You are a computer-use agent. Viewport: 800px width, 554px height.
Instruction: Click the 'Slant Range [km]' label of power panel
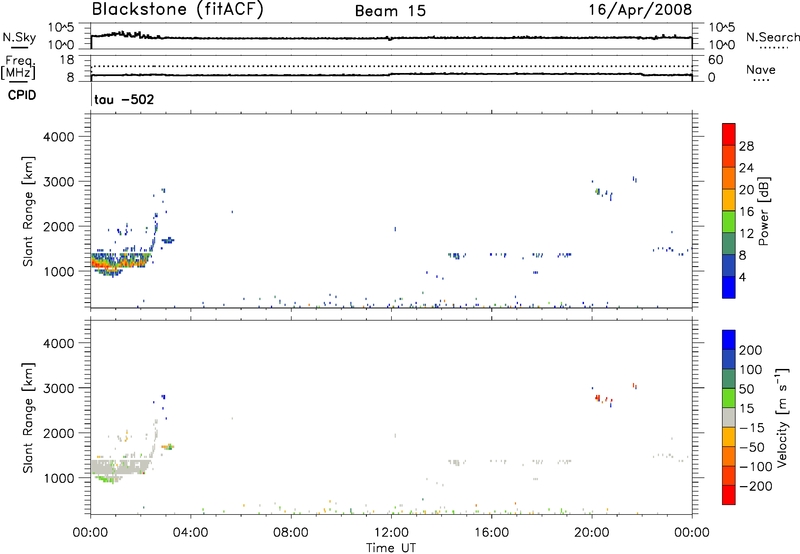pyautogui.click(x=28, y=211)
